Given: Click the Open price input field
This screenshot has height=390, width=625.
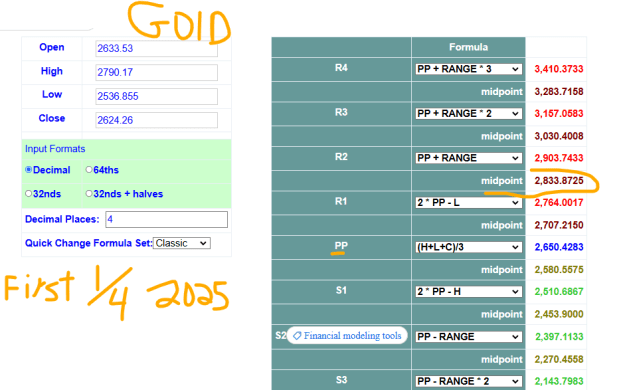Looking at the screenshot, I should [156, 48].
